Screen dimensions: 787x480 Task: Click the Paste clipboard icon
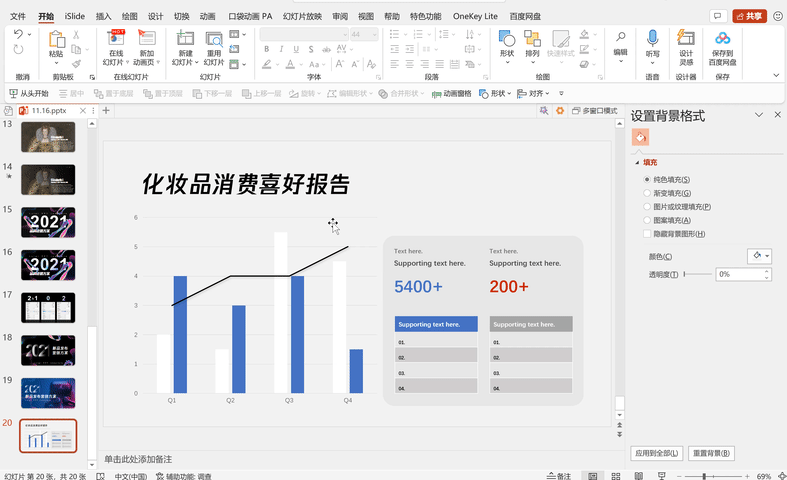click(x=56, y=39)
